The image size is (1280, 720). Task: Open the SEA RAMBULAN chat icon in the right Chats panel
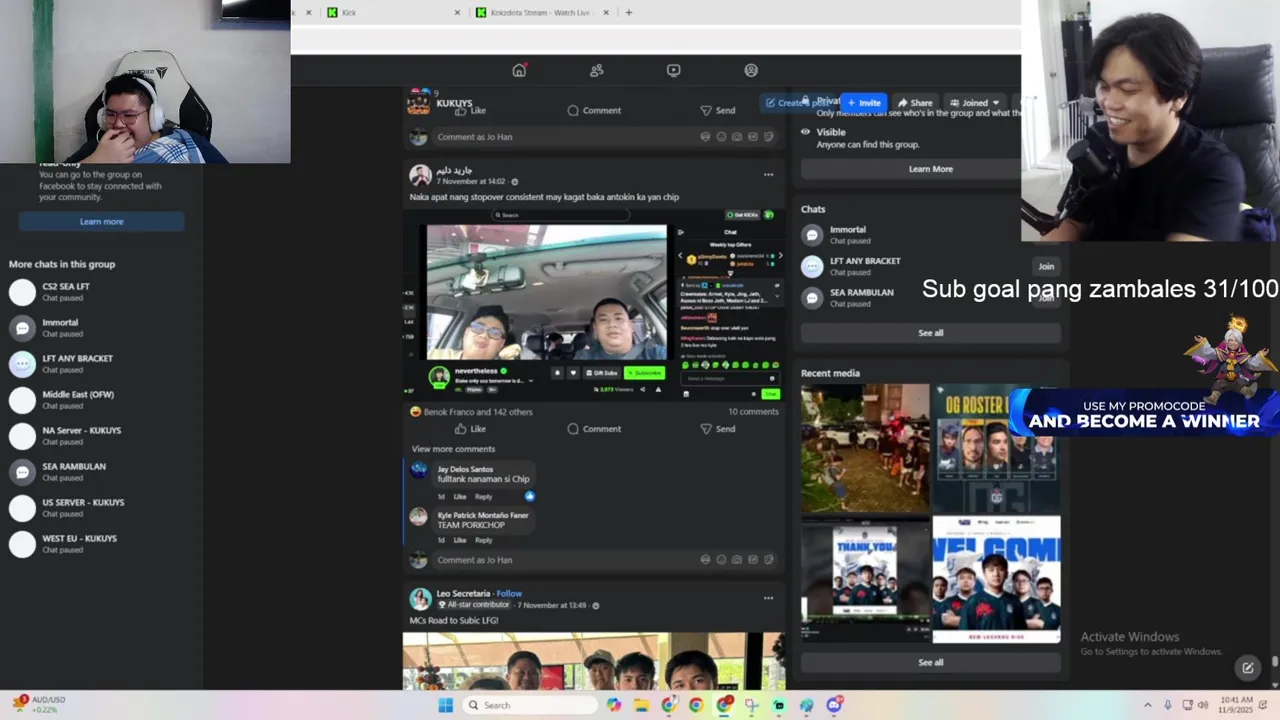pyautogui.click(x=812, y=298)
